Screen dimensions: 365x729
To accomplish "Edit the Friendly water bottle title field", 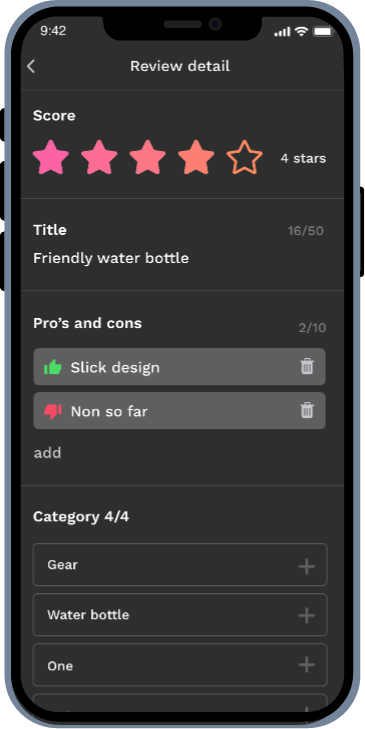I will coord(111,258).
